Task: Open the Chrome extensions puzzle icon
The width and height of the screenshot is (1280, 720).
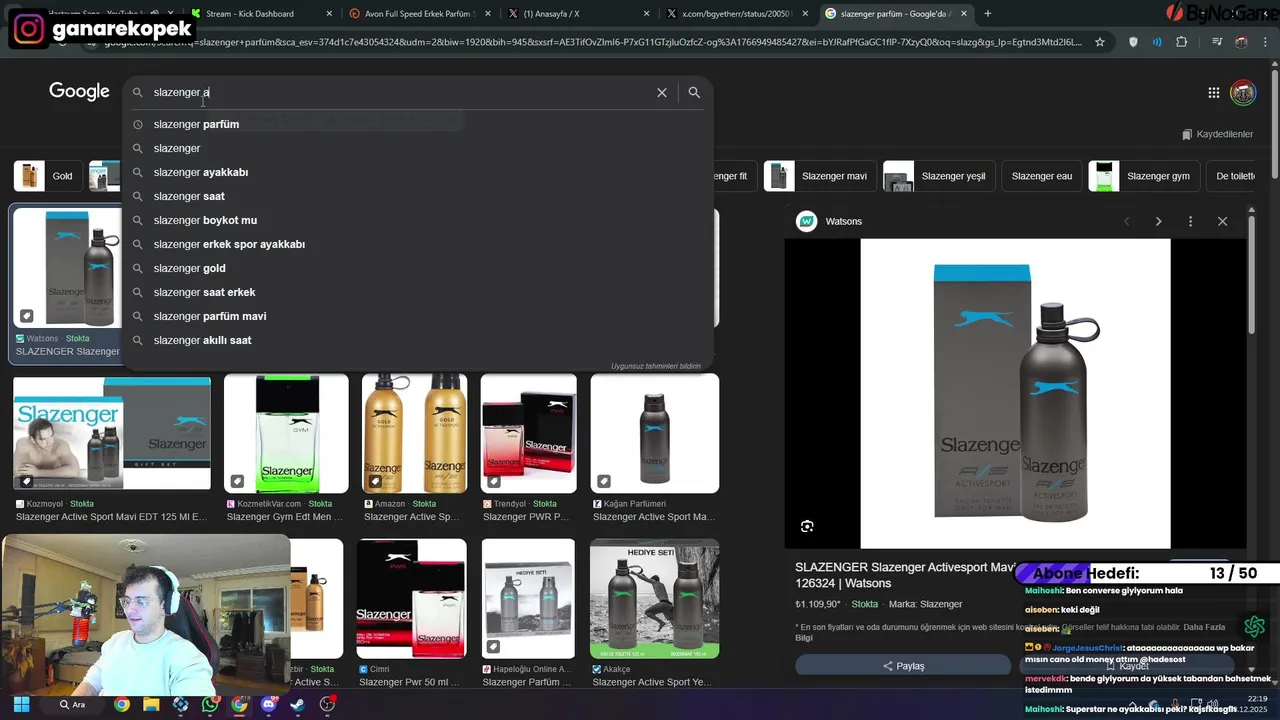Action: click(x=1182, y=42)
